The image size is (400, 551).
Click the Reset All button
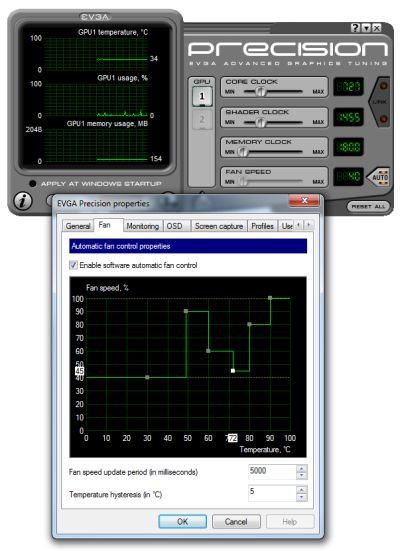coord(368,206)
